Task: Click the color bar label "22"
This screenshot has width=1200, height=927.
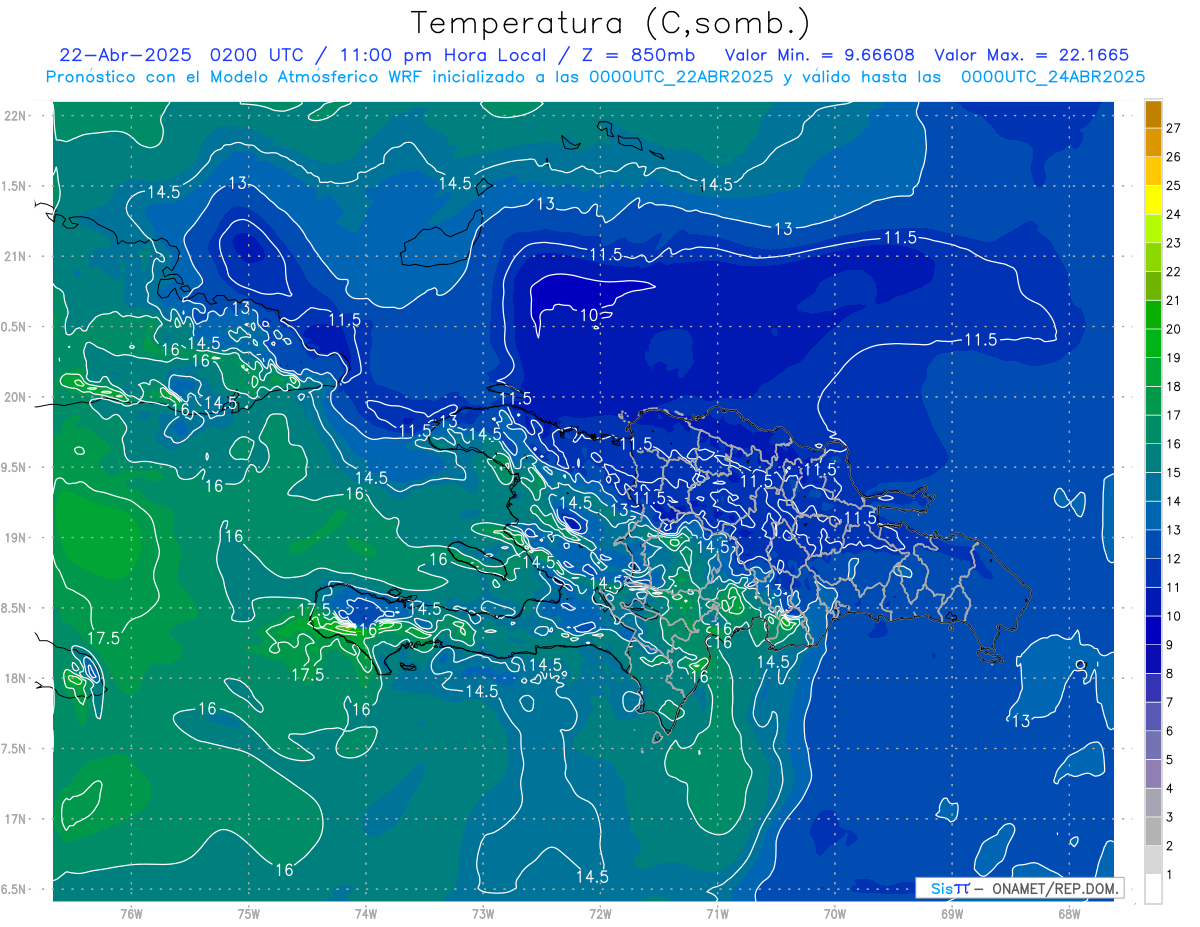Action: point(1173,271)
